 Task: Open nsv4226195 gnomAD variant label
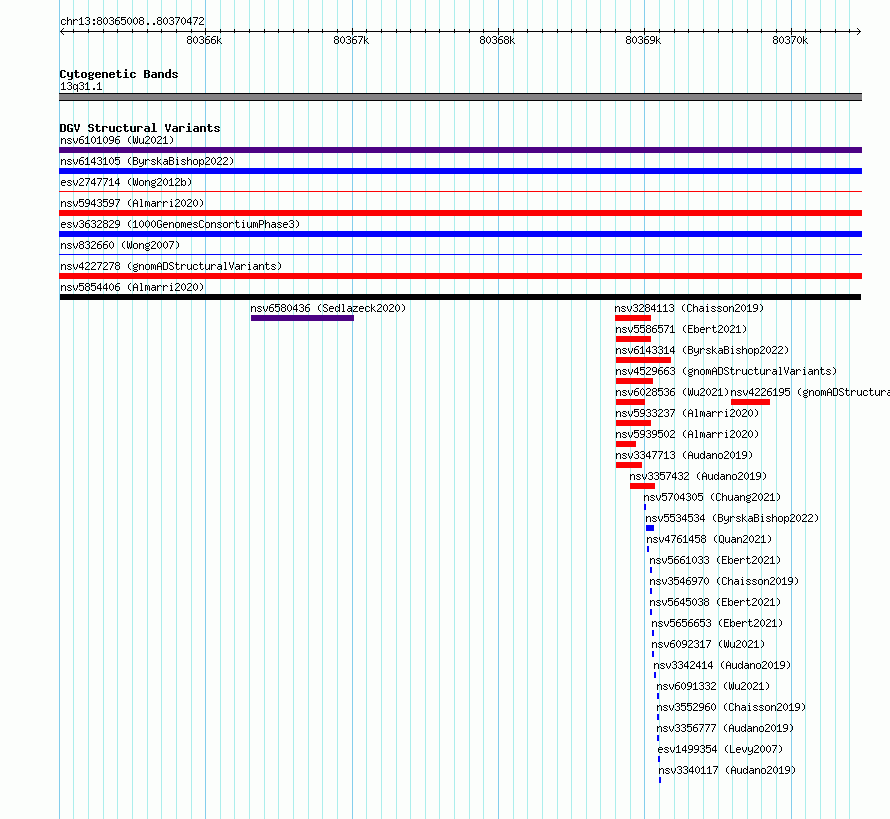810,392
